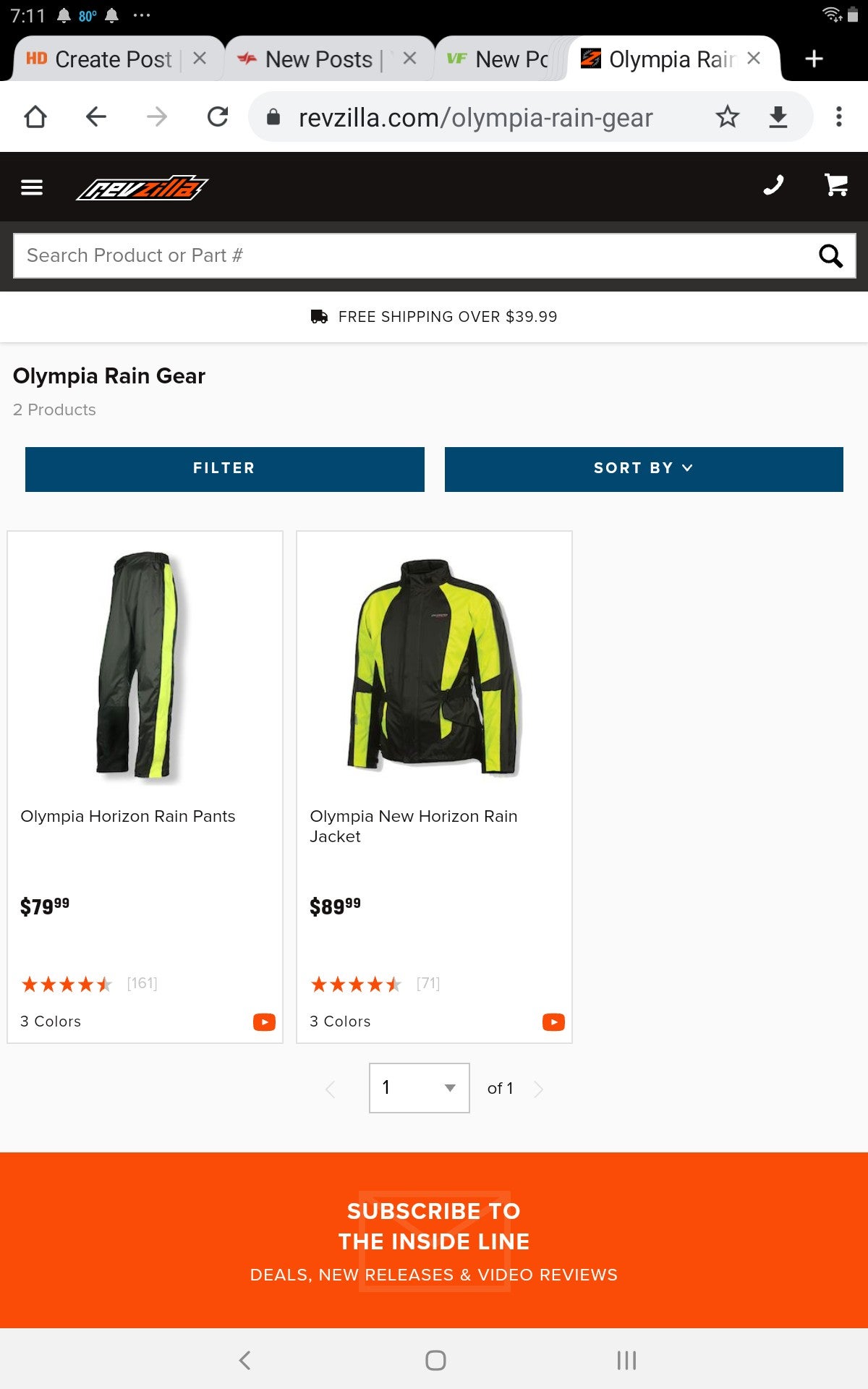Navigate forward in the browser
Image resolution: width=868 pixels, height=1389 pixels.
click(156, 116)
